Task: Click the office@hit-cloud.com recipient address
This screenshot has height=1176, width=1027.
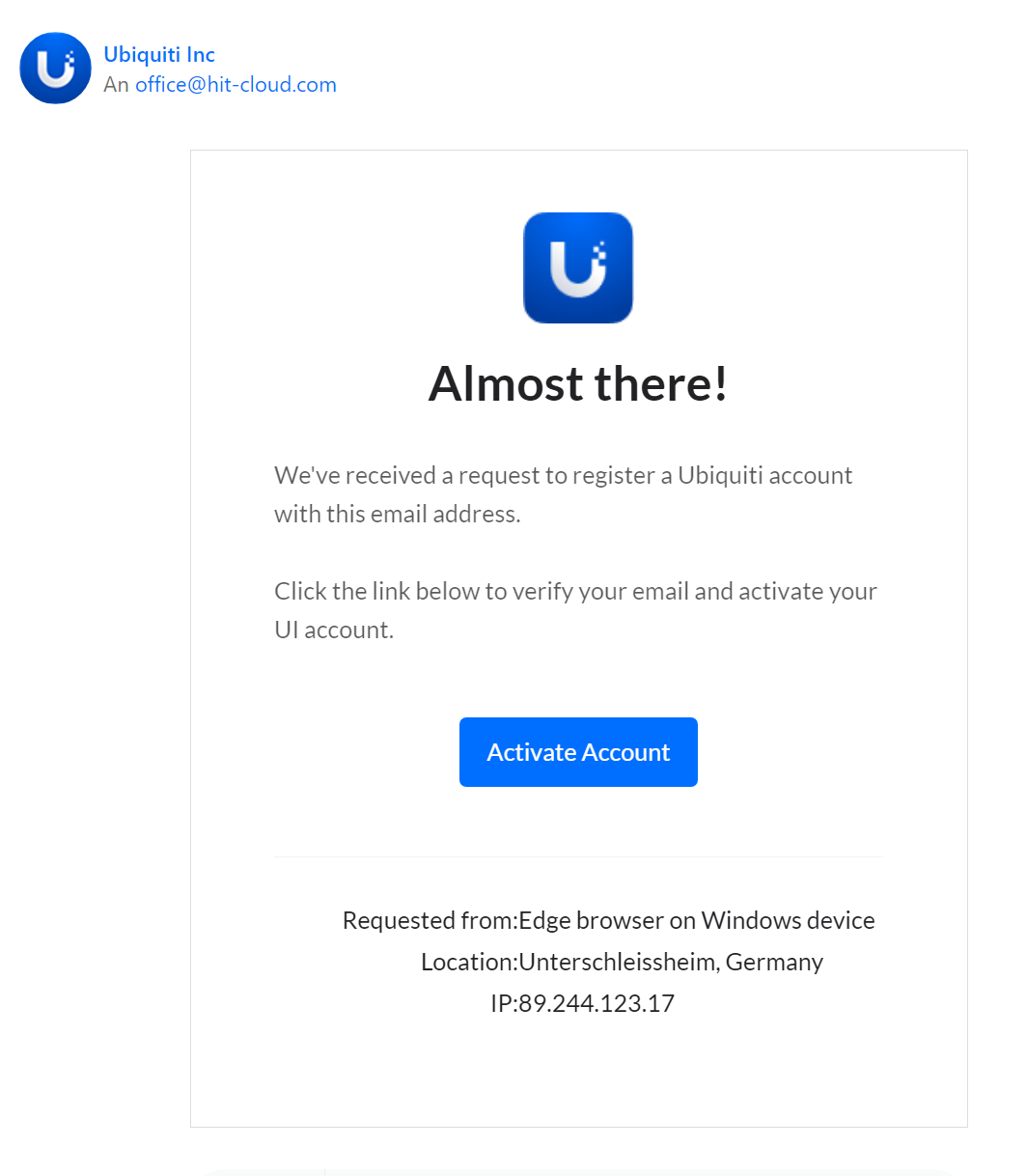Action: point(236,85)
